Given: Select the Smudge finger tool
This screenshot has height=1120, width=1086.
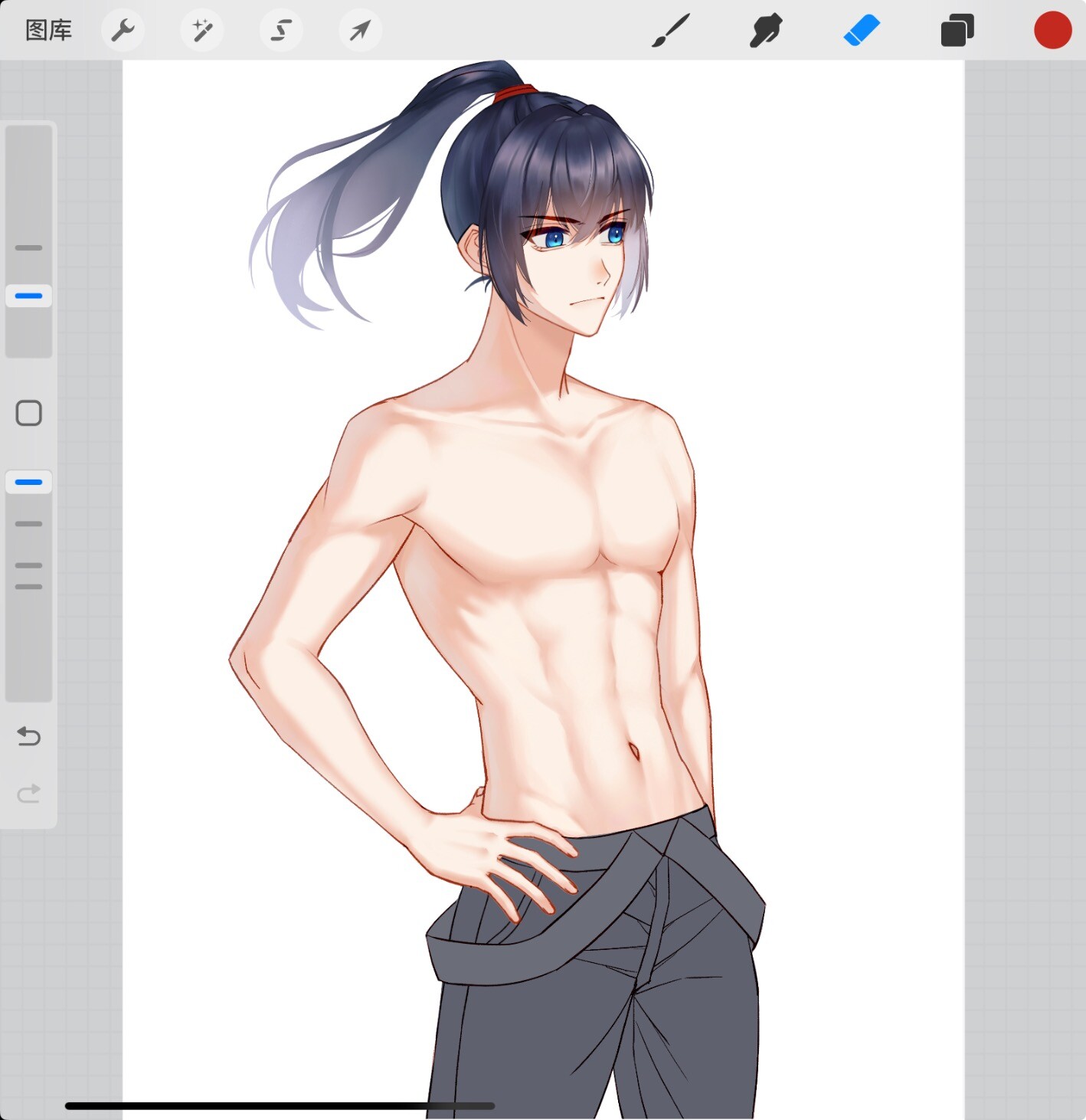Looking at the screenshot, I should tap(766, 31).
